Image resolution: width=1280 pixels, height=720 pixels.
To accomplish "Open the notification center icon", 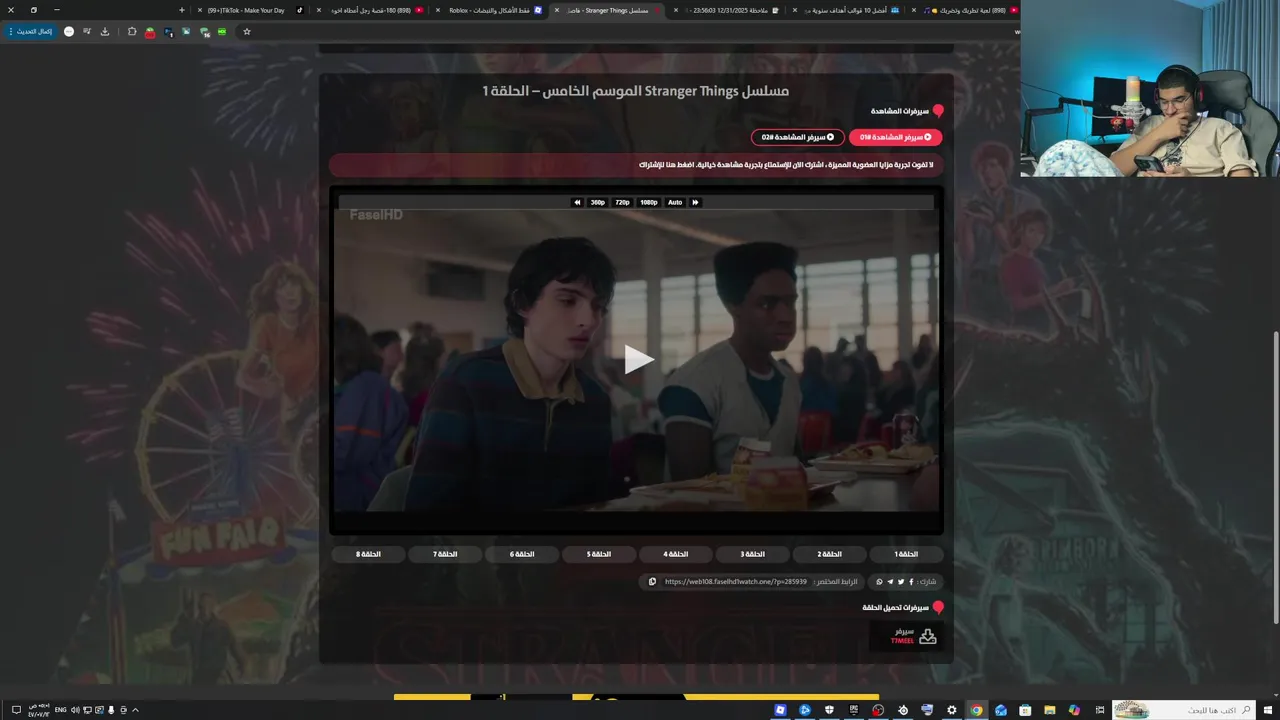I will [x=16, y=710].
